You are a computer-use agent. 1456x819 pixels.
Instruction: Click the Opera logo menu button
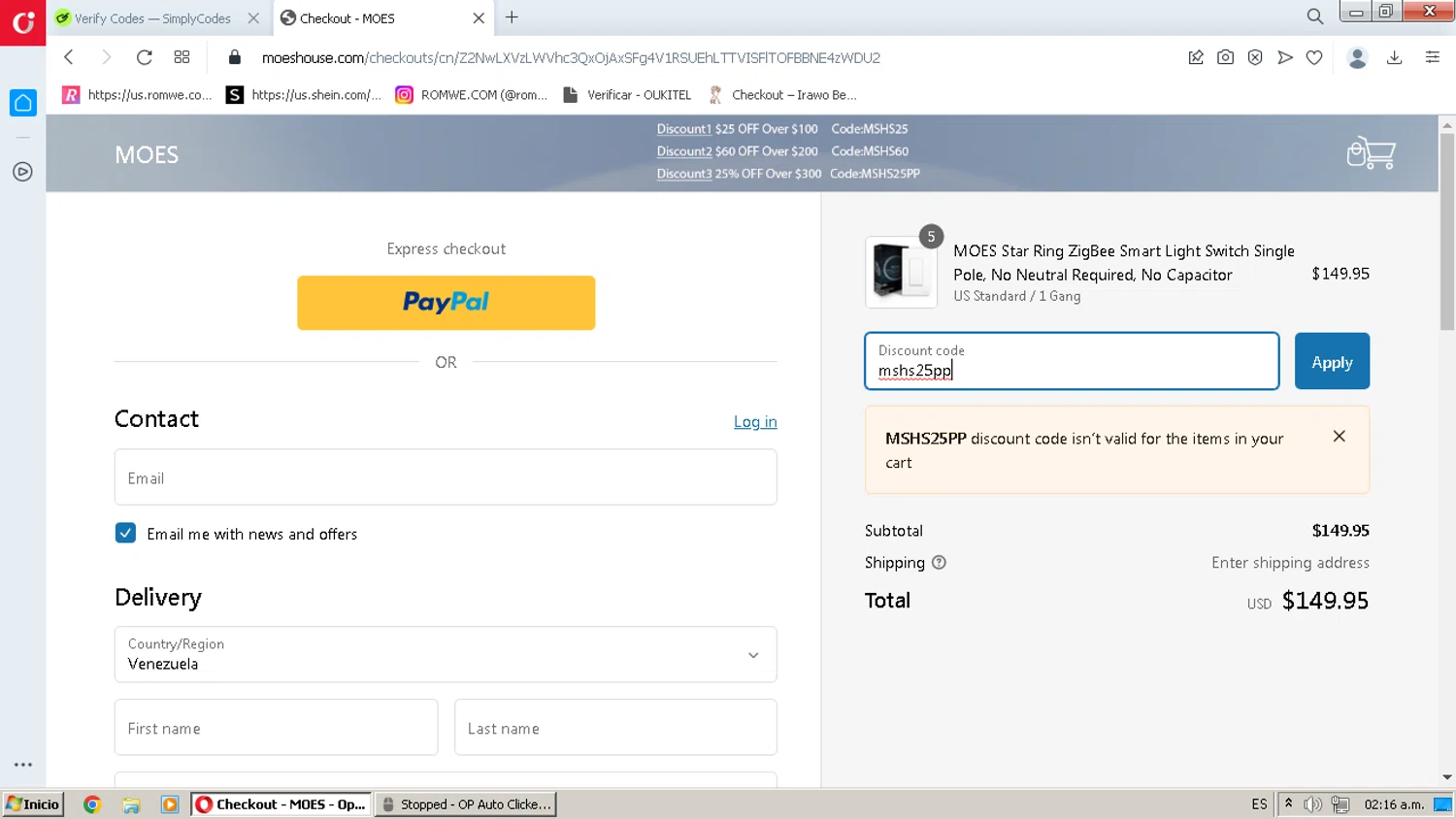[22, 21]
